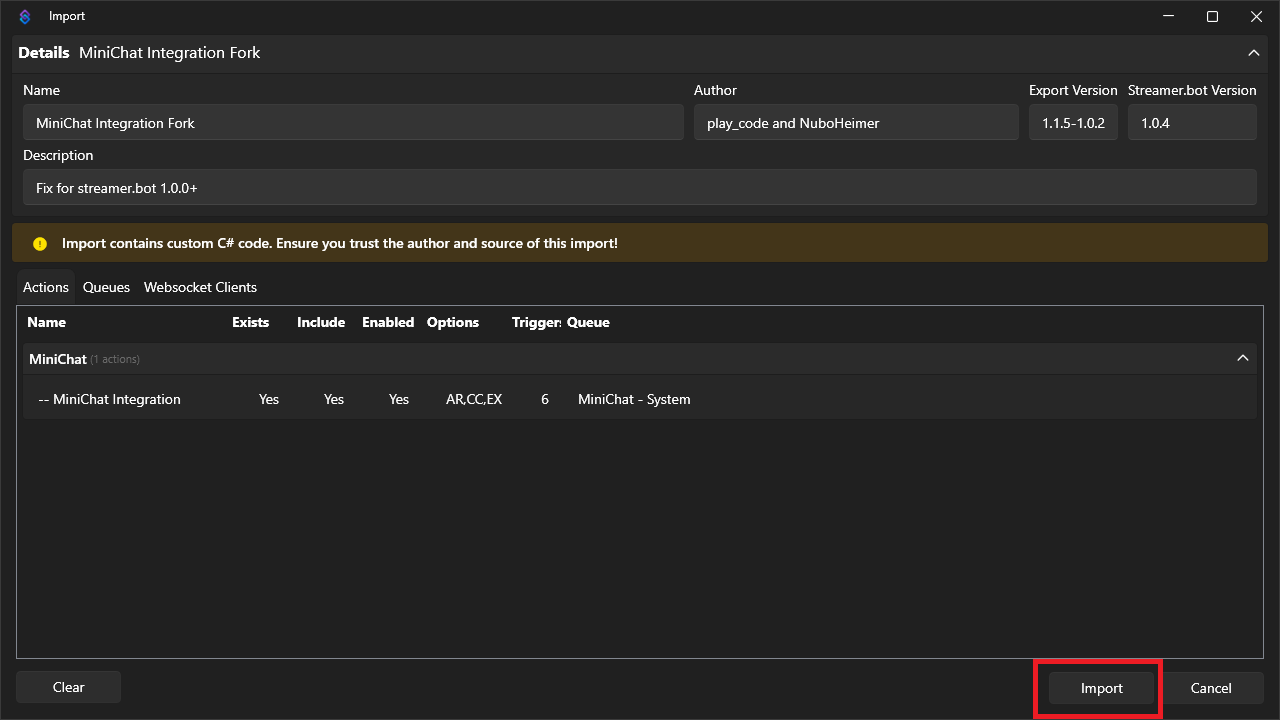Collapse the MiniChat group chevron

(1243, 358)
